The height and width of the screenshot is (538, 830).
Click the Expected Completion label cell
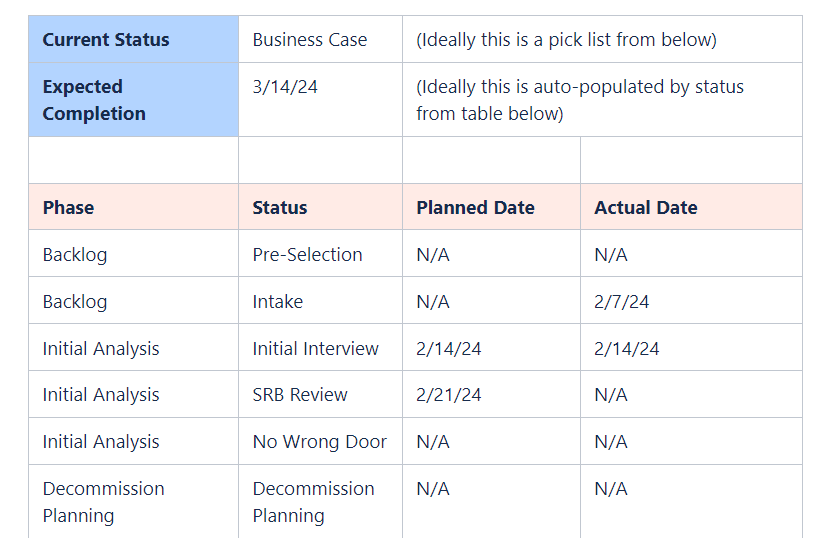pos(133,100)
